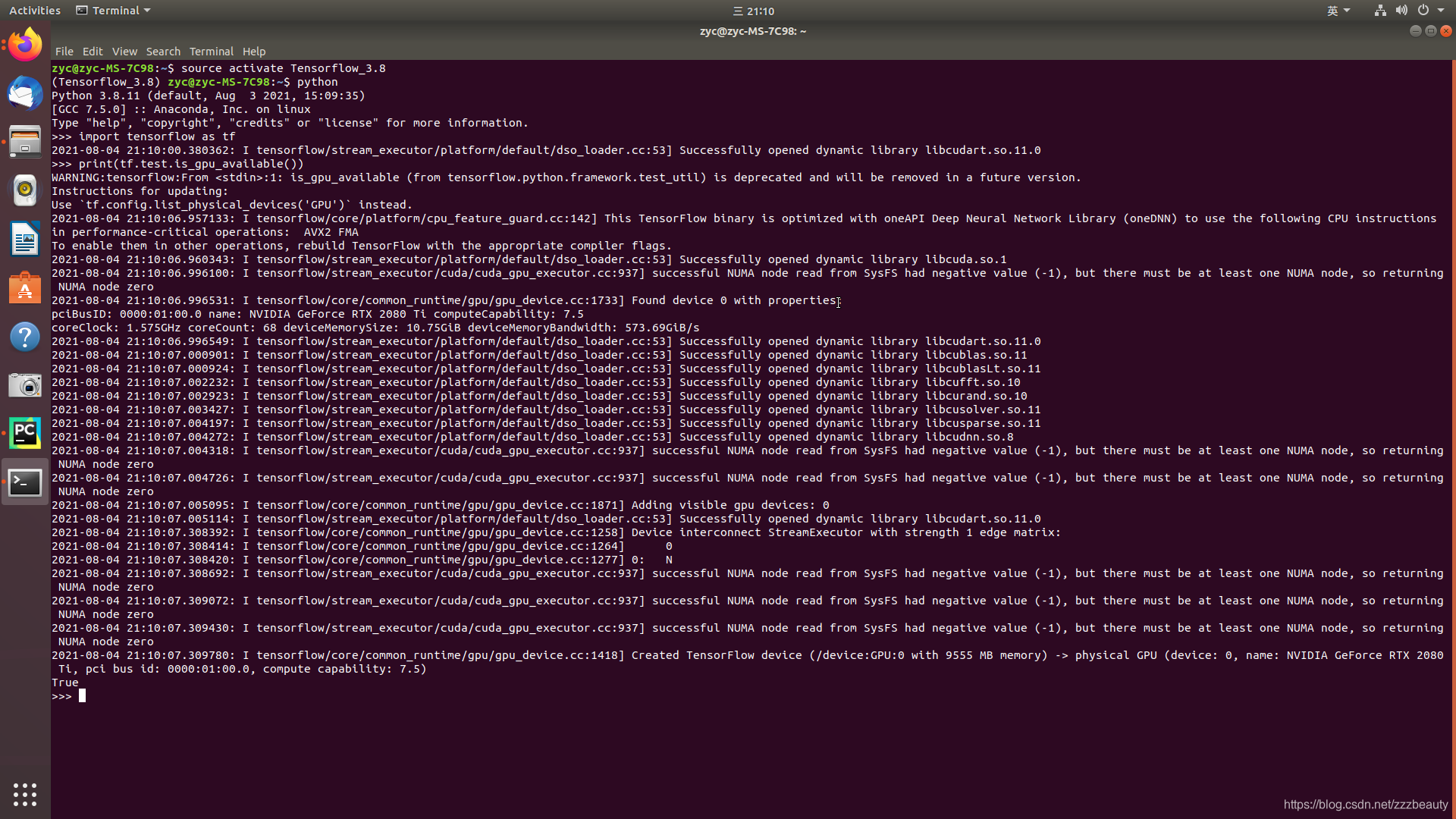Viewport: 1456px width, 819px height.
Task: Open Rhythmbox music player in dock
Action: pyautogui.click(x=25, y=190)
